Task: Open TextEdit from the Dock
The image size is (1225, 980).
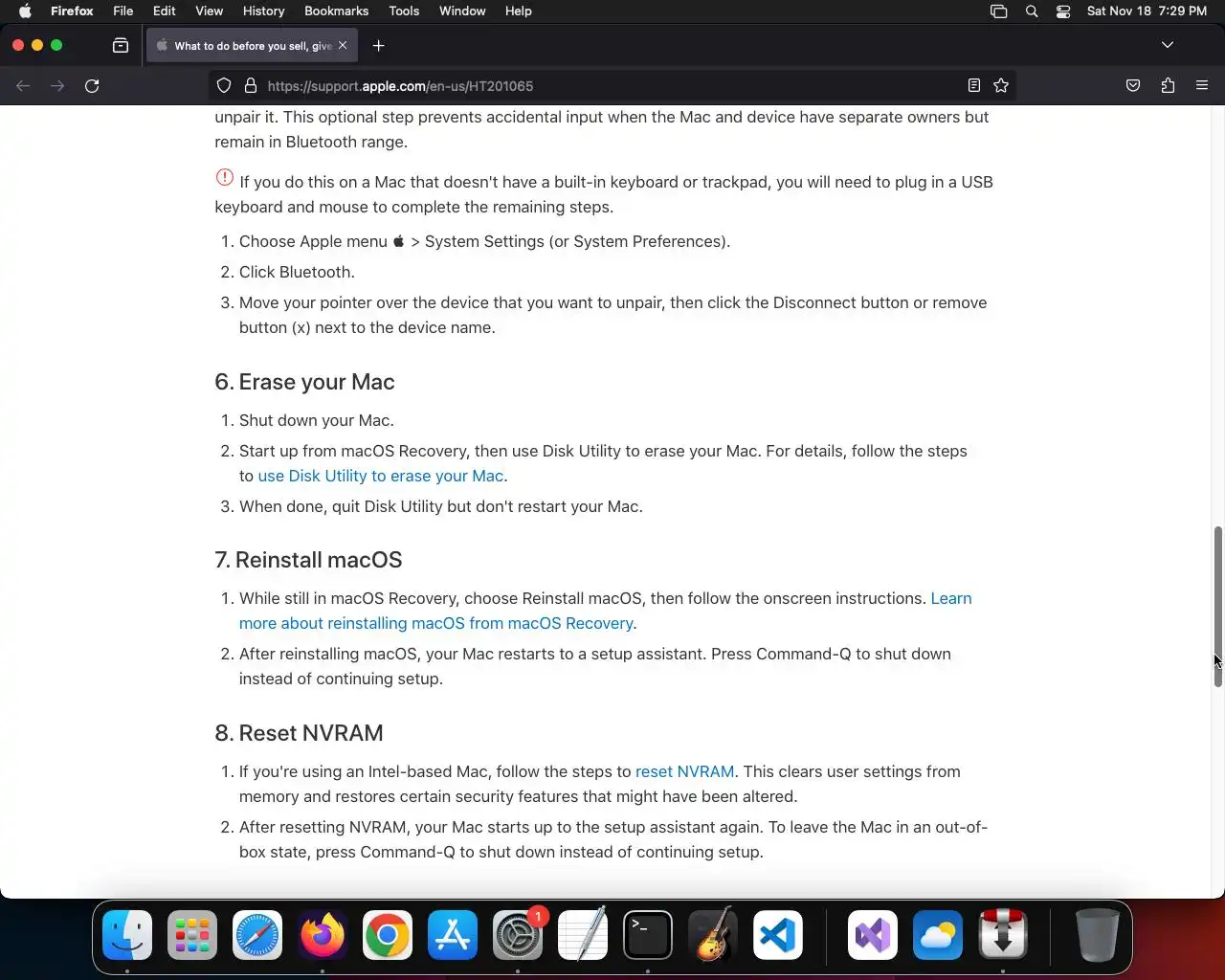Action: click(583, 935)
